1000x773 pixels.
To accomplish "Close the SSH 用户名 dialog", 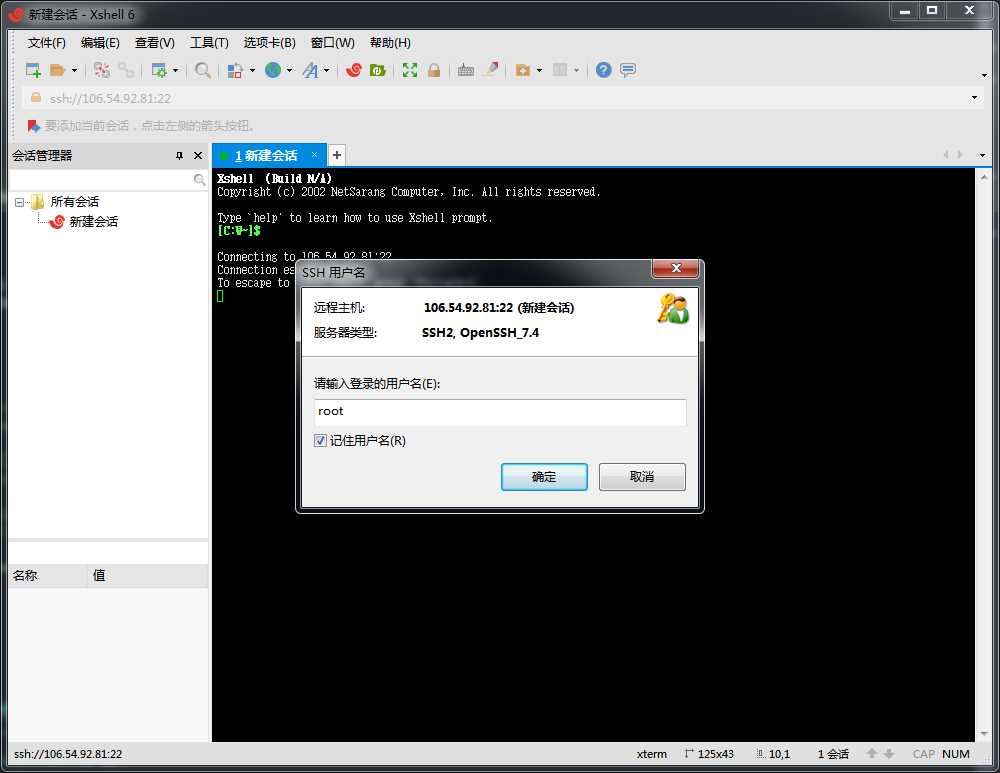I will pos(676,269).
